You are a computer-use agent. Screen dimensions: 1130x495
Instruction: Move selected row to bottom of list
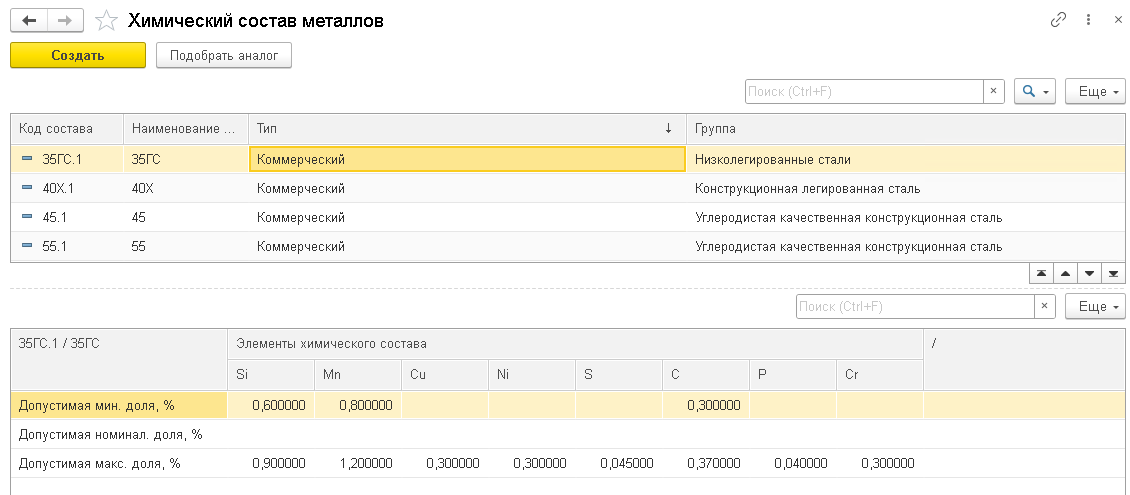coord(1113,274)
